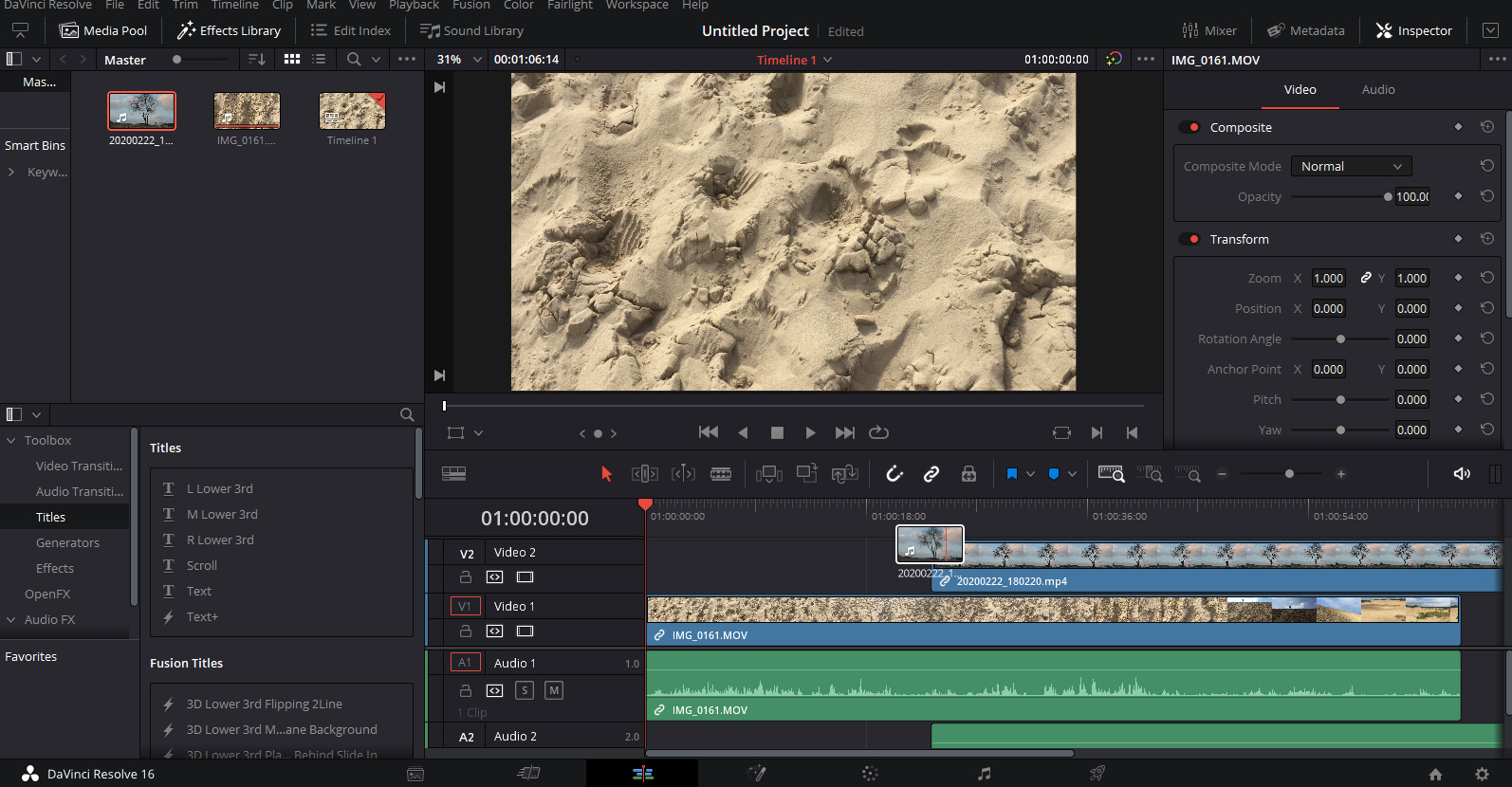Image resolution: width=1512 pixels, height=787 pixels.
Task: Mute audio using the speaker icon
Action: 1462,474
